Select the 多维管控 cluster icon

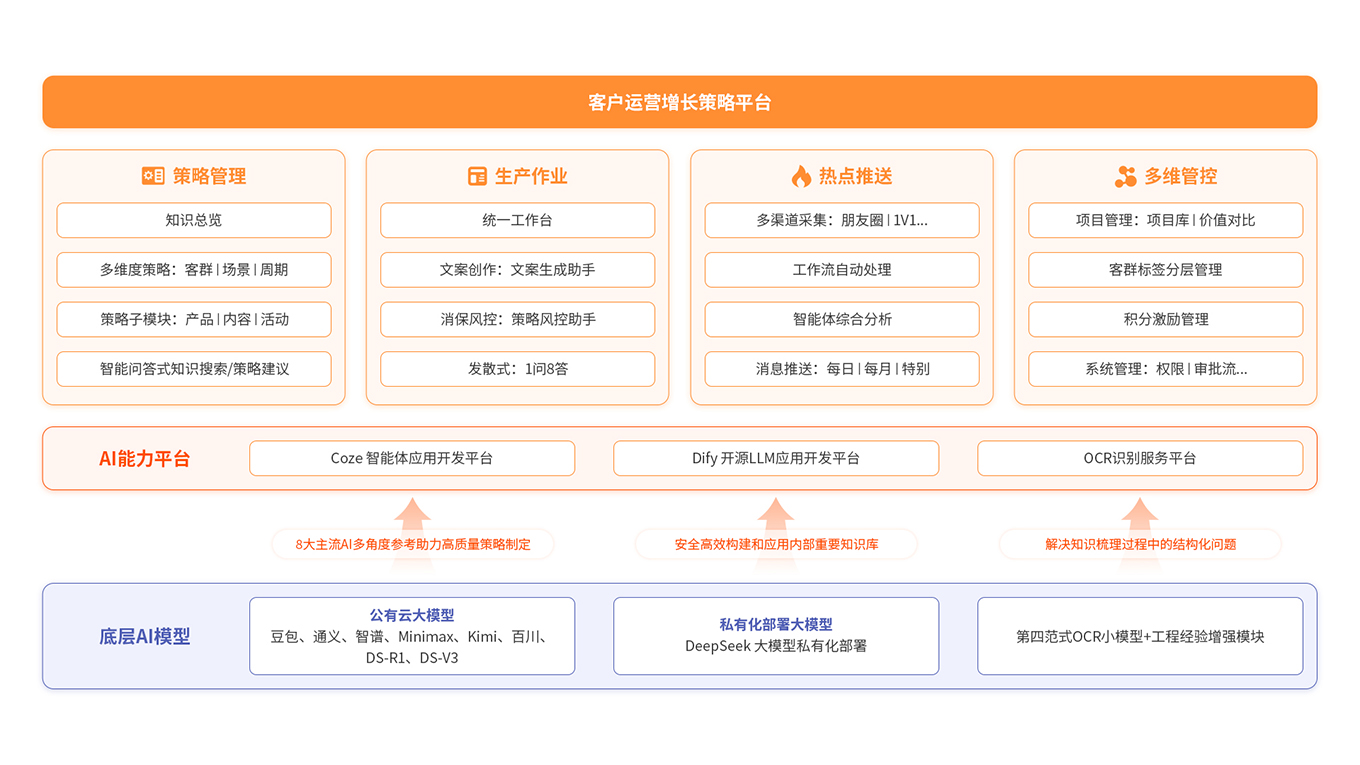(x=1125, y=175)
